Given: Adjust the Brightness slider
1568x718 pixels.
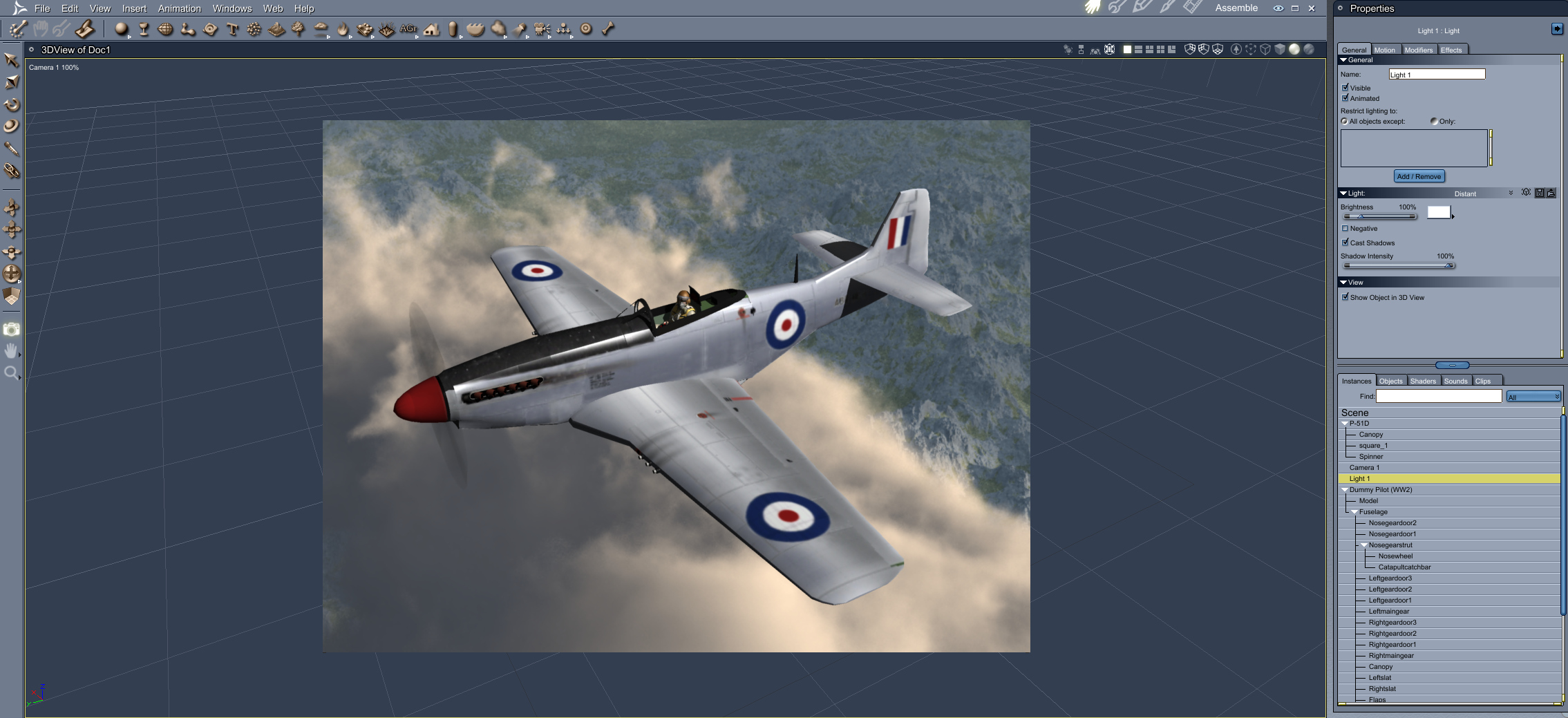Looking at the screenshot, I should 1379,216.
